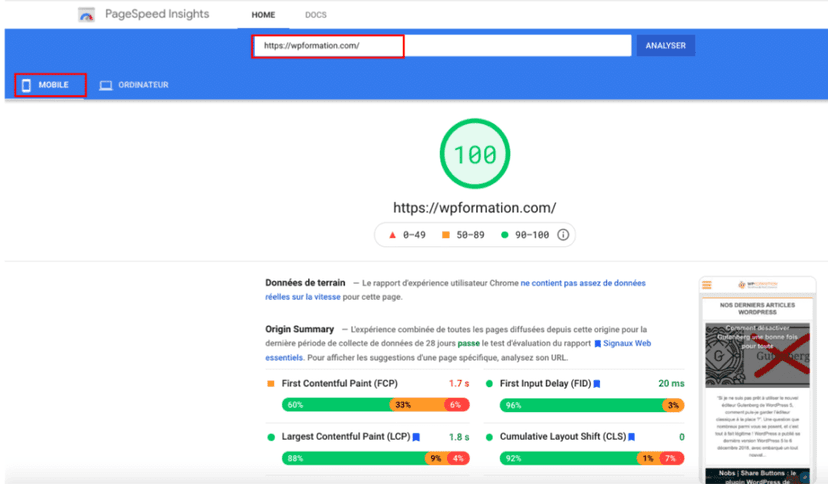Screen dimensions: 828x484
Task: Click the bookmark icon beside Cumulative Layout Shift
Action: point(631,437)
